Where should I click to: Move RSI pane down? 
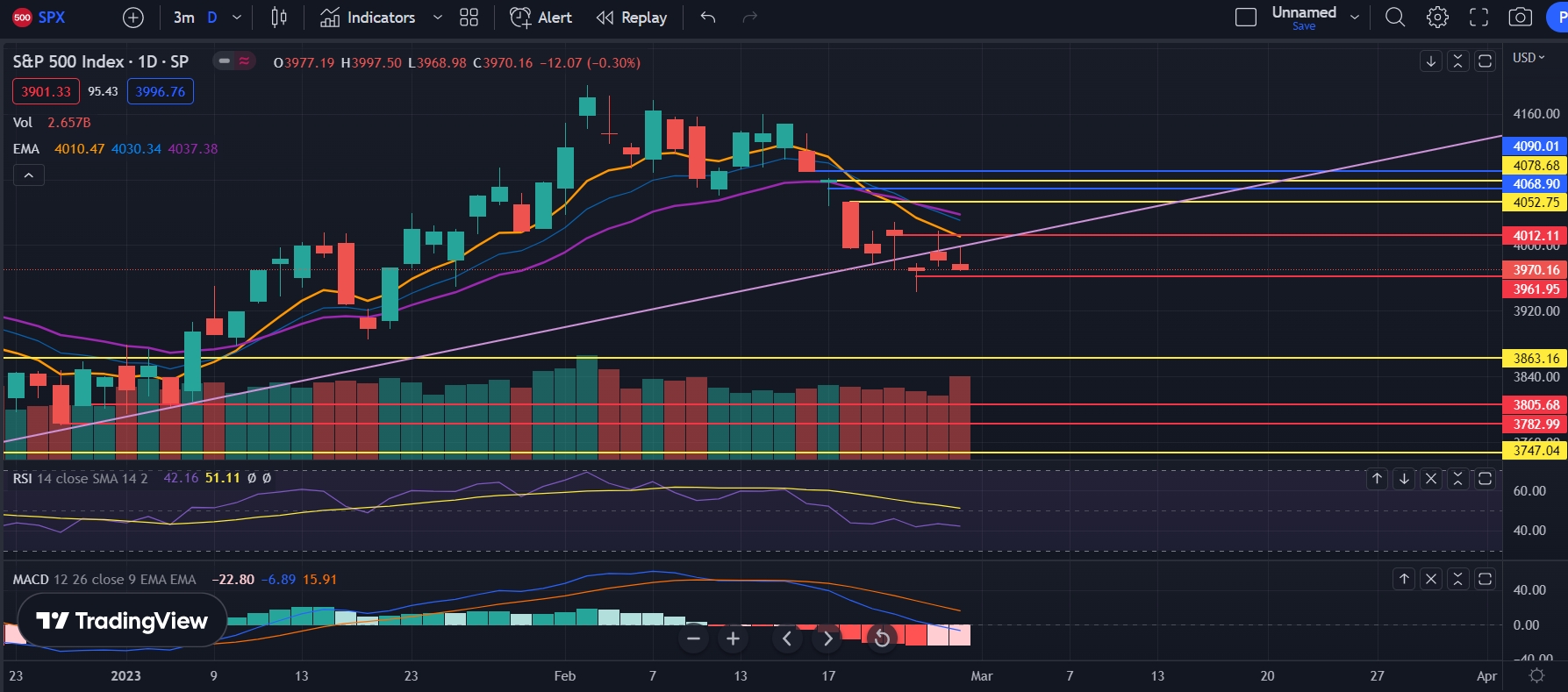click(x=1405, y=479)
